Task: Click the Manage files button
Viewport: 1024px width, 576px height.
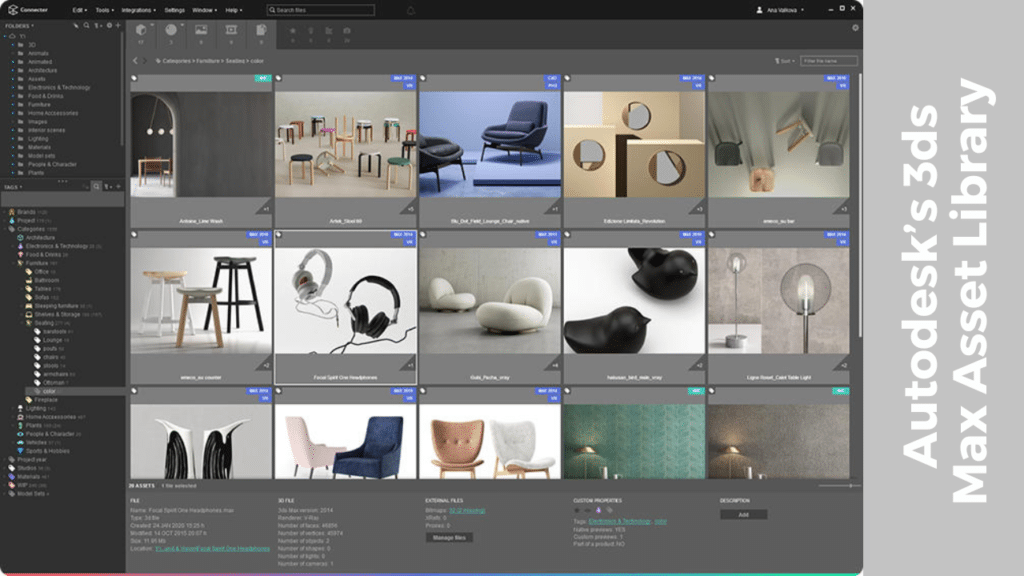Action: coord(449,537)
